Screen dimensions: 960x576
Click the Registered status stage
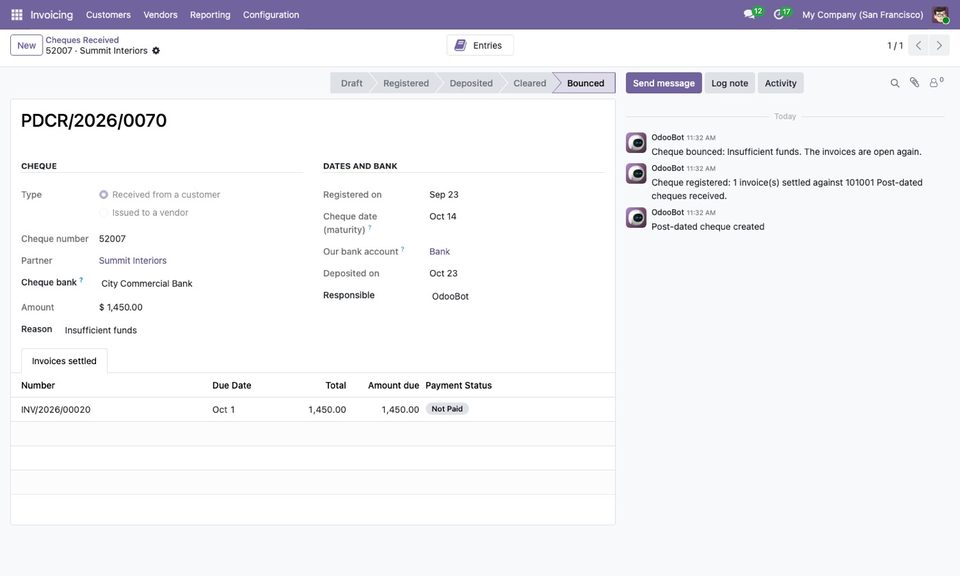406,83
